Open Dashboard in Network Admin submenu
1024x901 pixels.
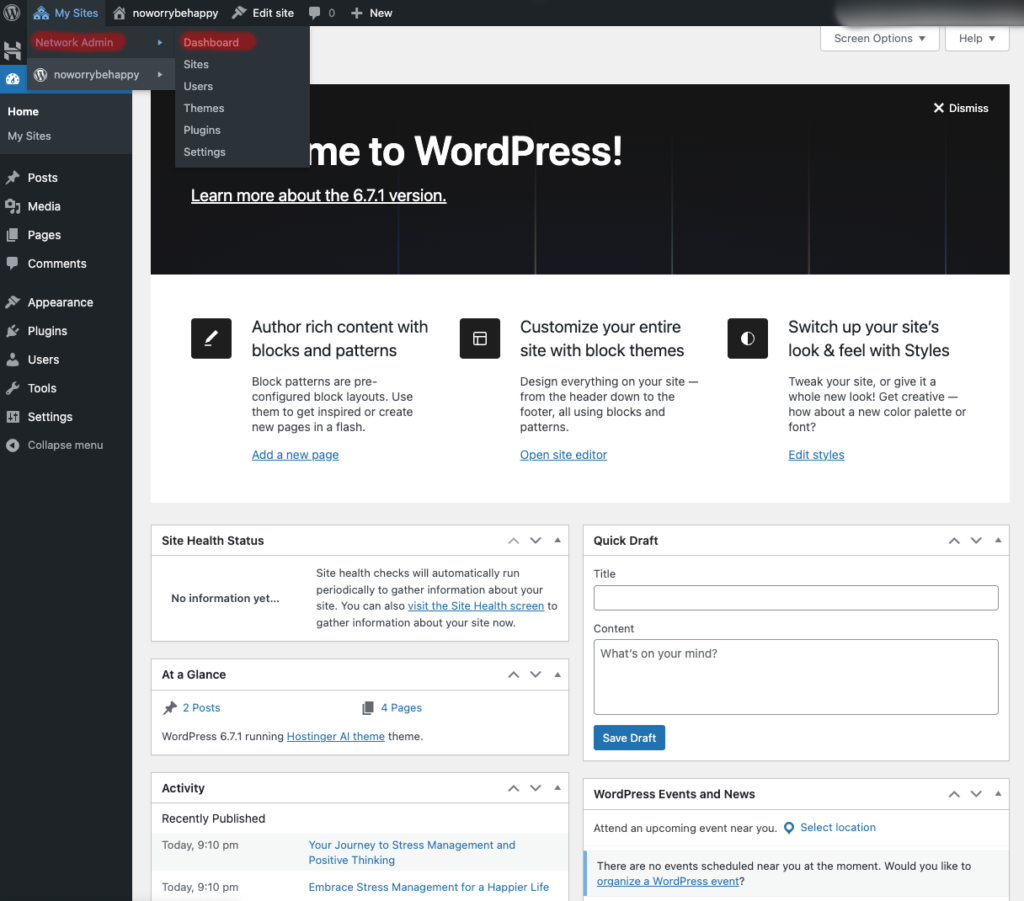pyautogui.click(x=211, y=42)
